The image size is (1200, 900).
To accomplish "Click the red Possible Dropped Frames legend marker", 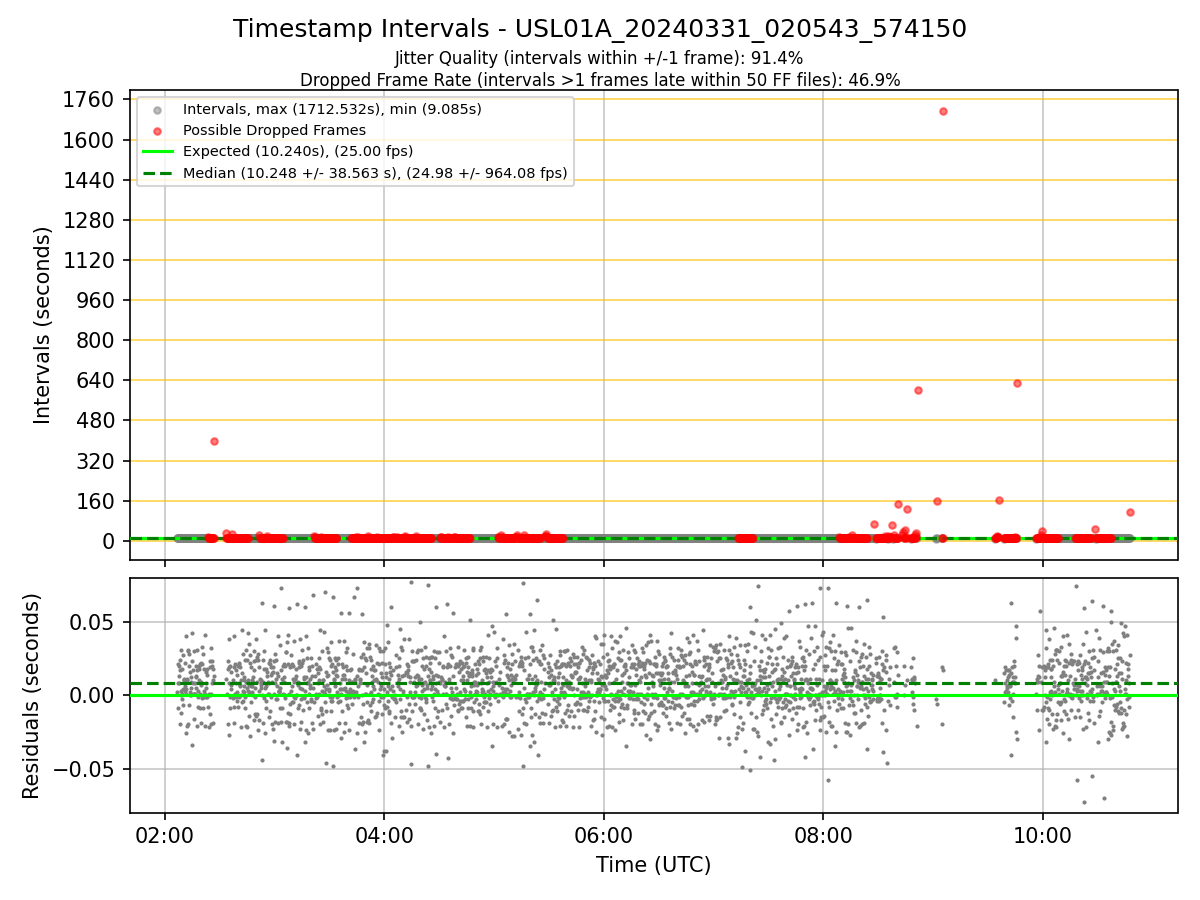I will [x=157, y=131].
